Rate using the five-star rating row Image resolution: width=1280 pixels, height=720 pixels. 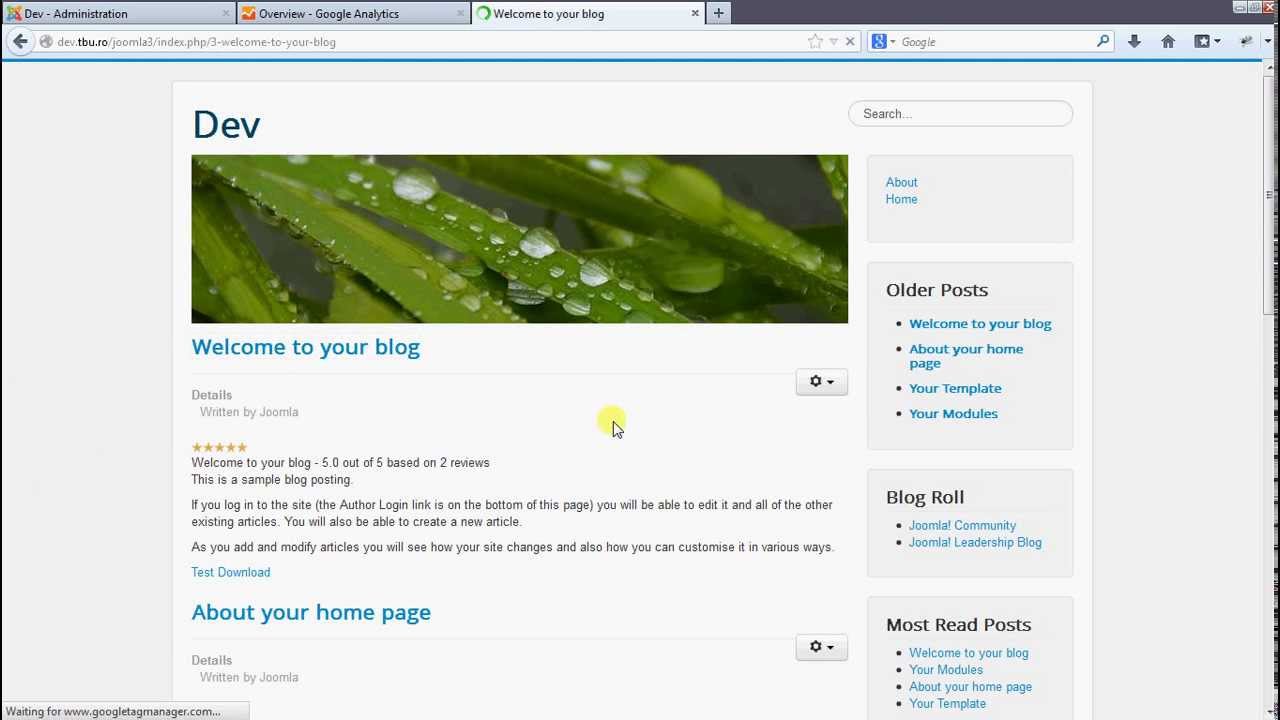[x=219, y=447]
